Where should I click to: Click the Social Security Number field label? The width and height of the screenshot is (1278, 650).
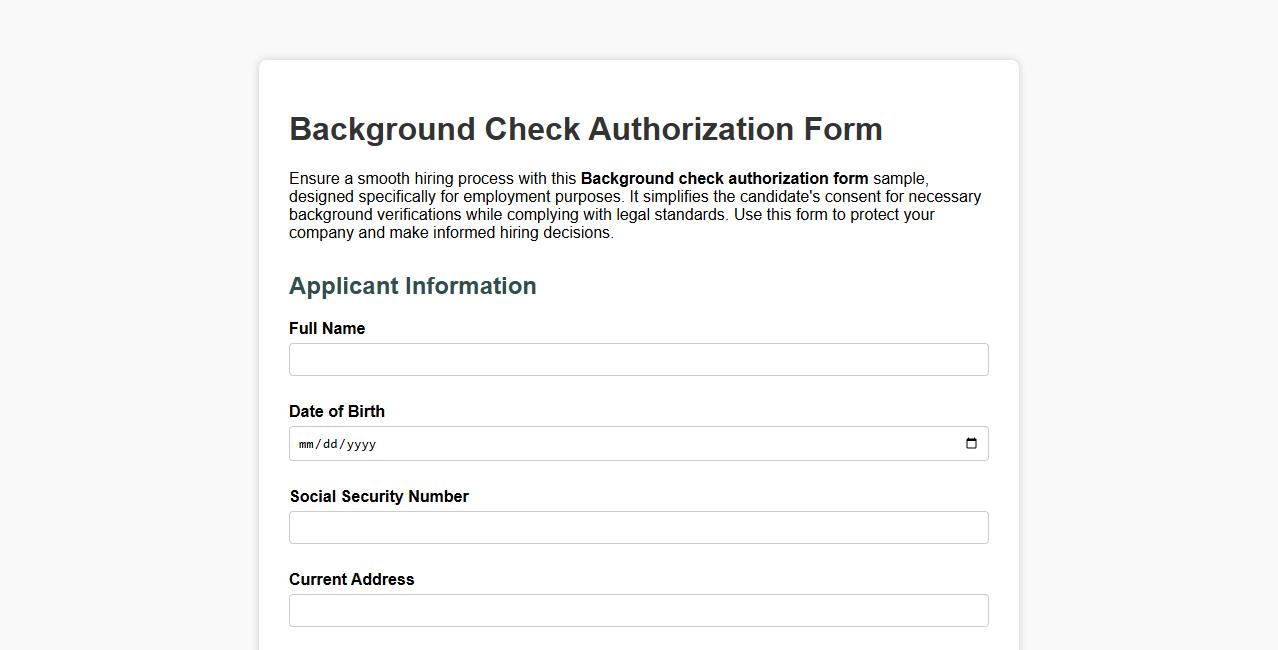pos(379,496)
